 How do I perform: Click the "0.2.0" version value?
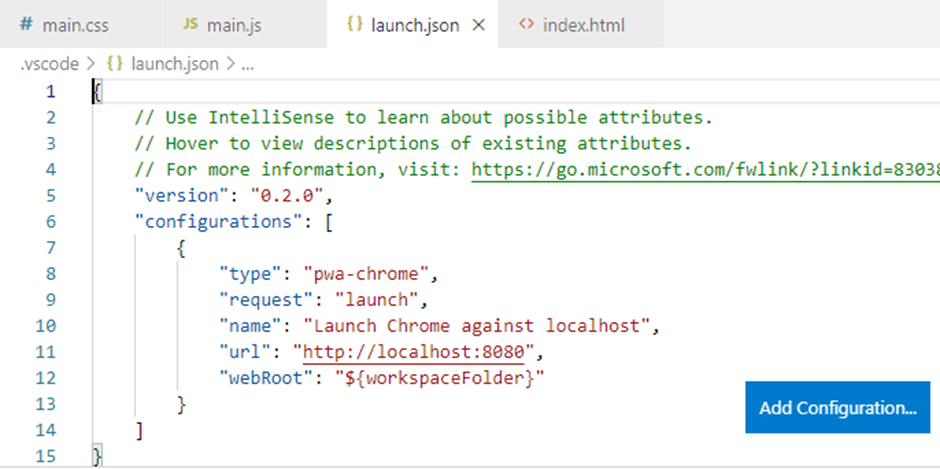point(287,196)
